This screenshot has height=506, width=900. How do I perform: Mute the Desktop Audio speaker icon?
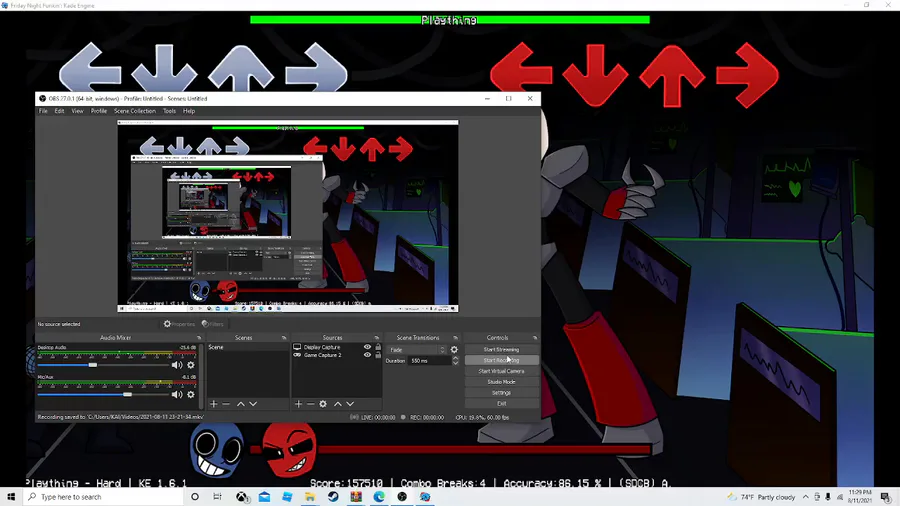point(177,365)
